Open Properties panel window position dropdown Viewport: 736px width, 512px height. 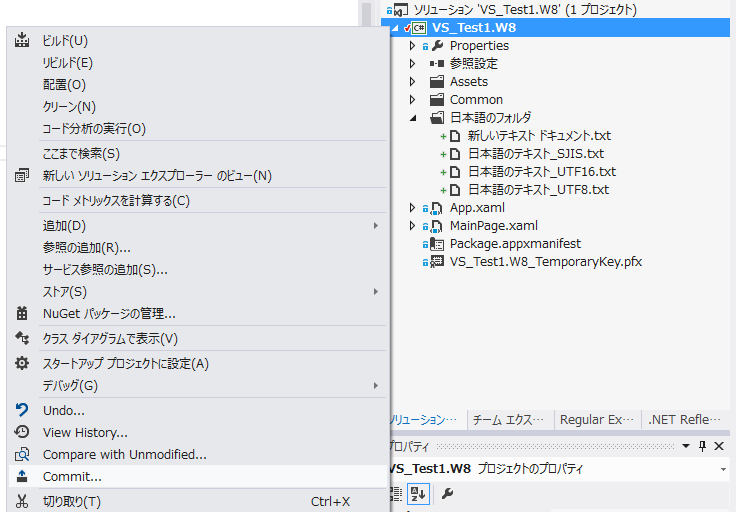[686, 446]
